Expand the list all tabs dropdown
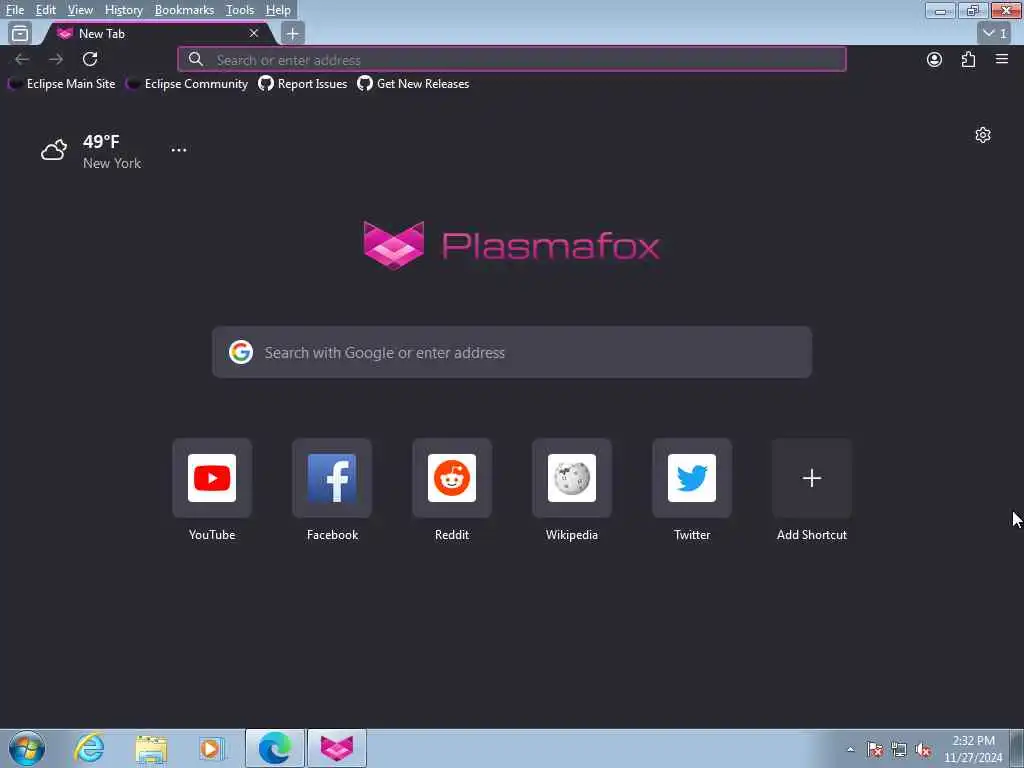Viewport: 1024px width, 768px height. 995,33
